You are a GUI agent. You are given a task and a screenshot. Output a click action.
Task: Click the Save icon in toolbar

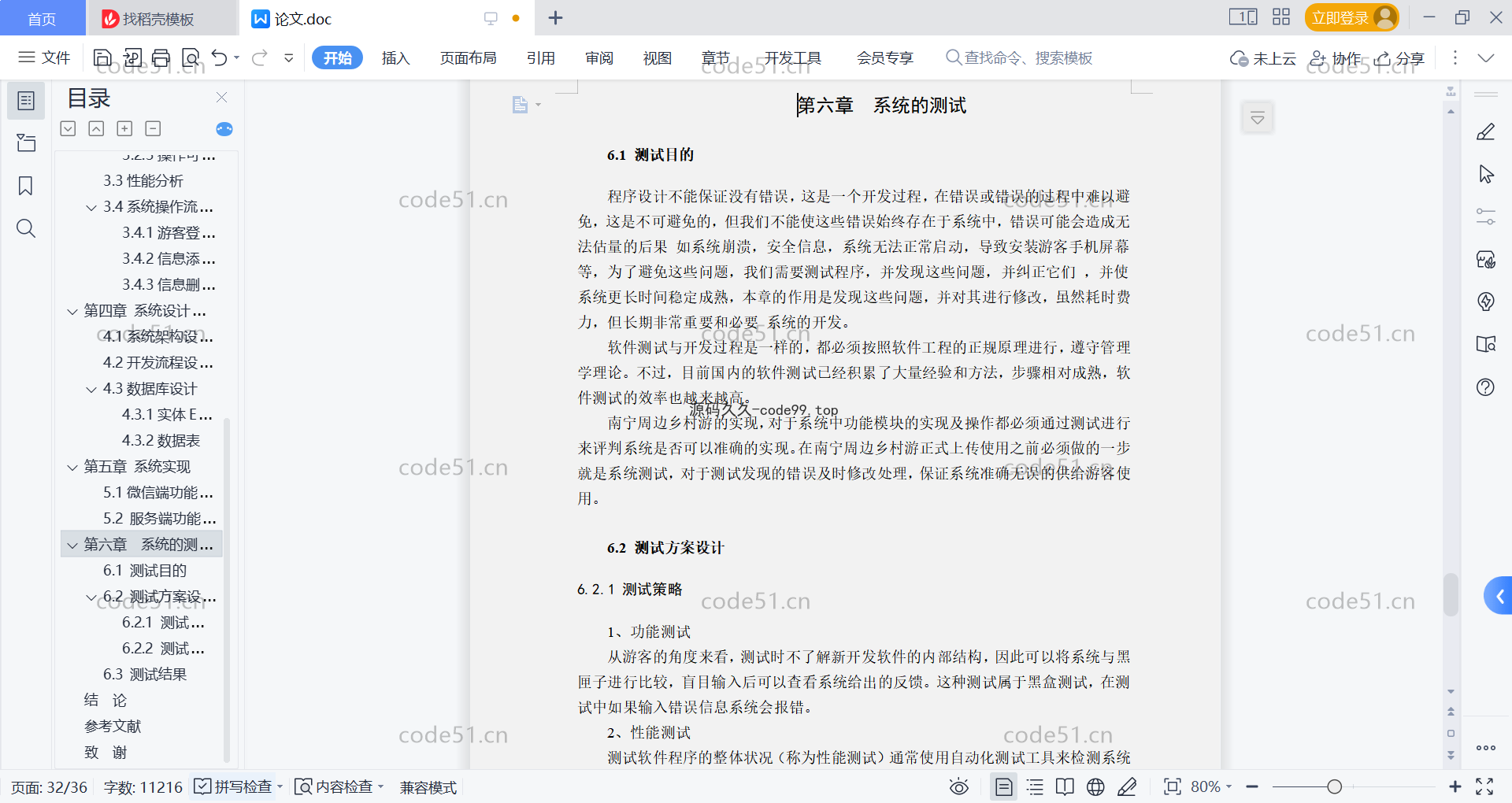(x=102, y=57)
